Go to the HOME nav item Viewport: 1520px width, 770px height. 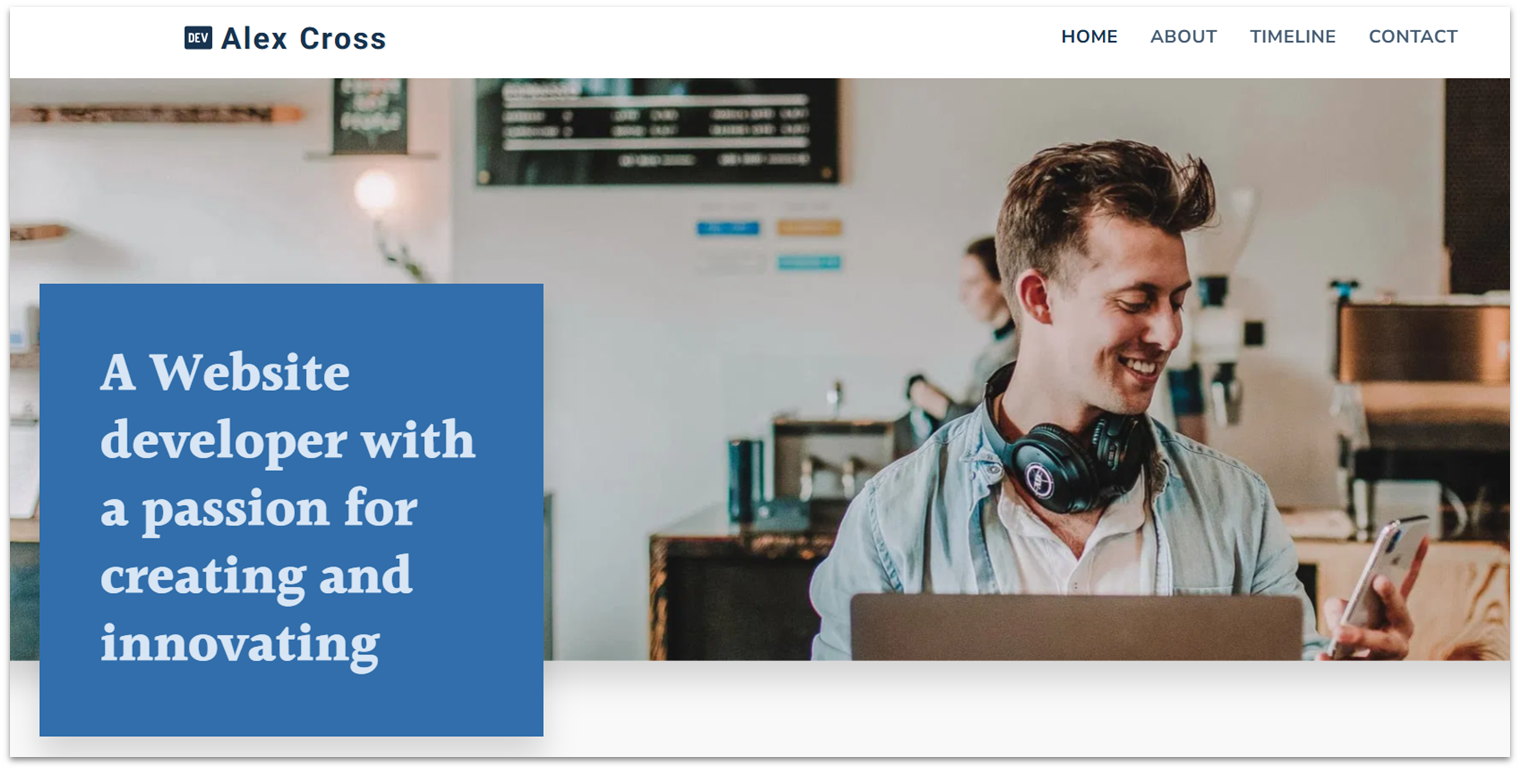[x=1089, y=37]
